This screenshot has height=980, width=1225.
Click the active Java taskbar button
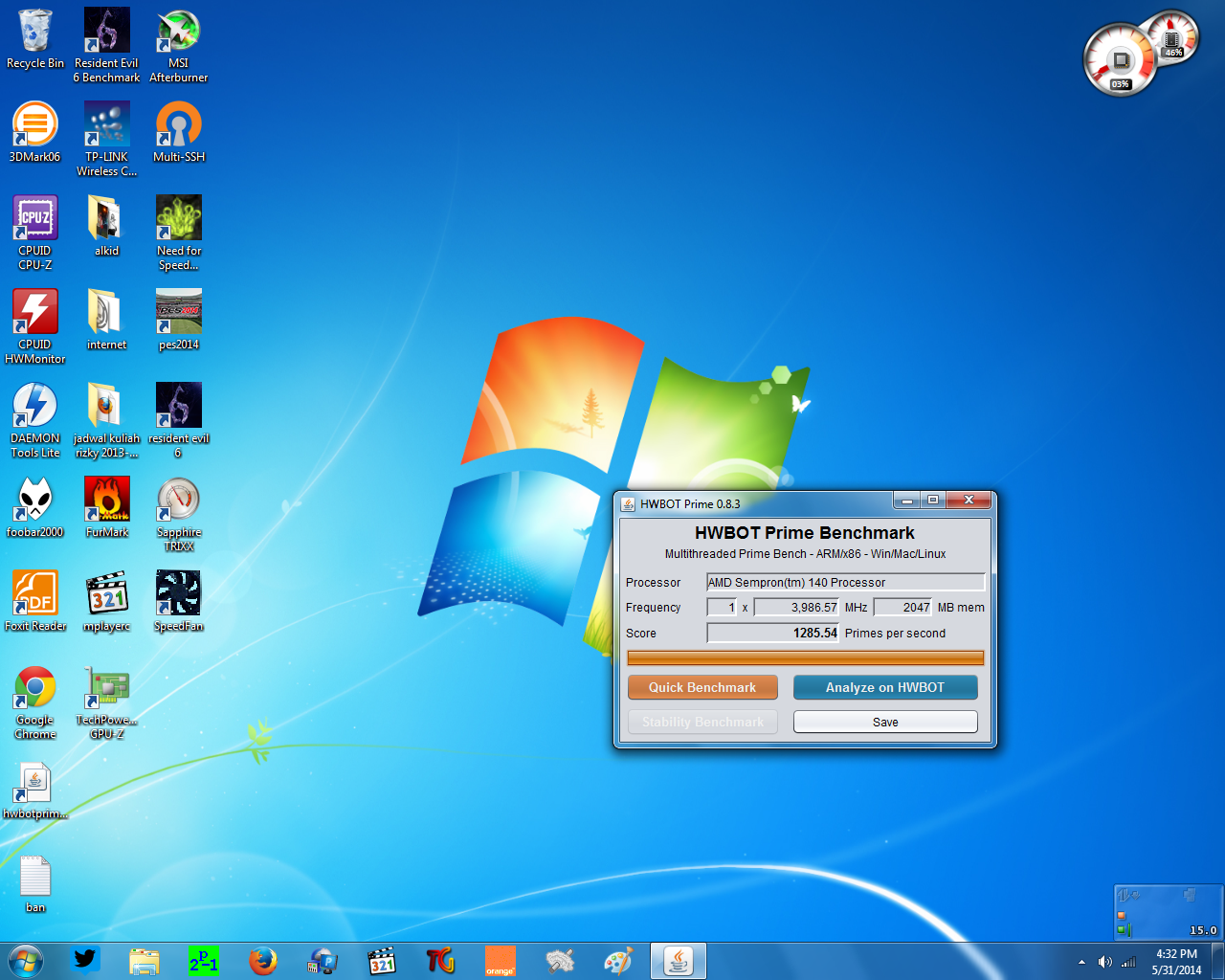[679, 961]
